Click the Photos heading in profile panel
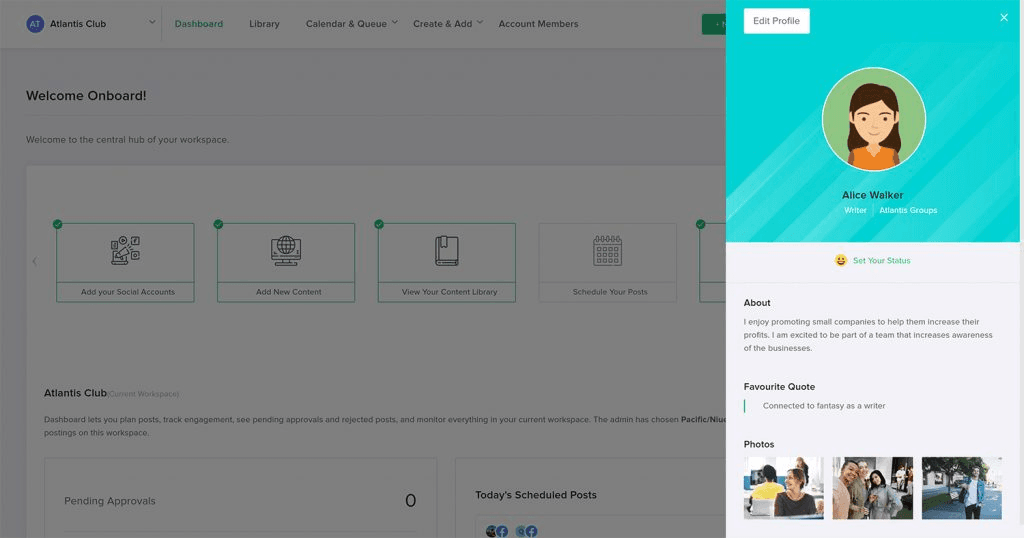Image resolution: width=1024 pixels, height=538 pixels. tap(759, 444)
